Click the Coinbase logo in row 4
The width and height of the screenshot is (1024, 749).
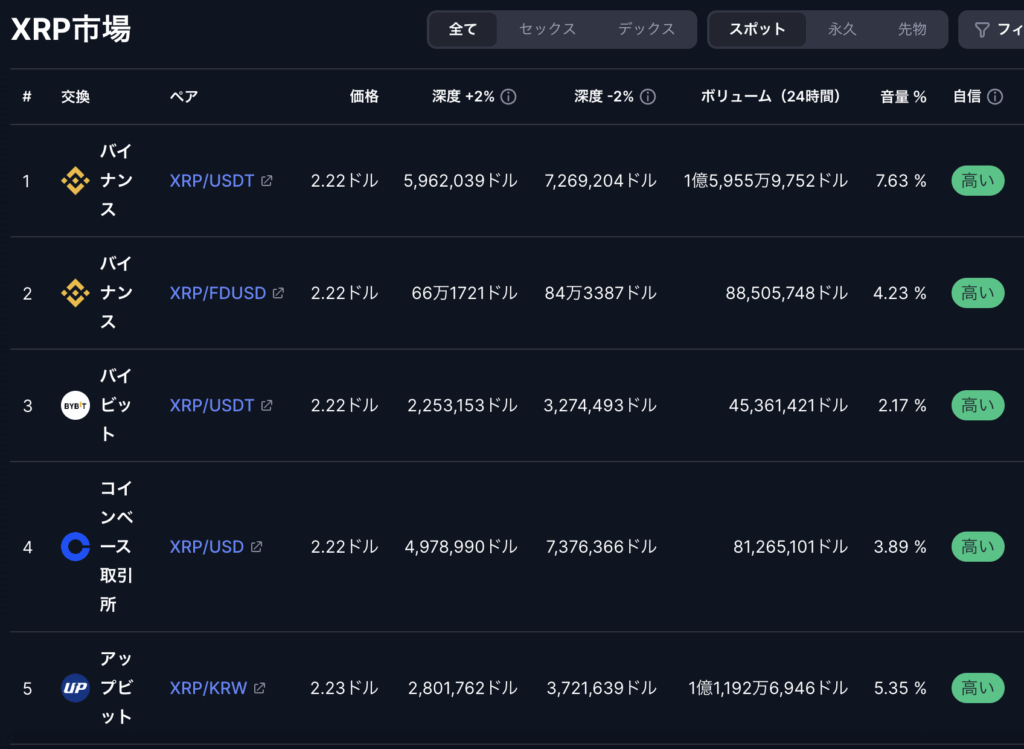click(75, 547)
